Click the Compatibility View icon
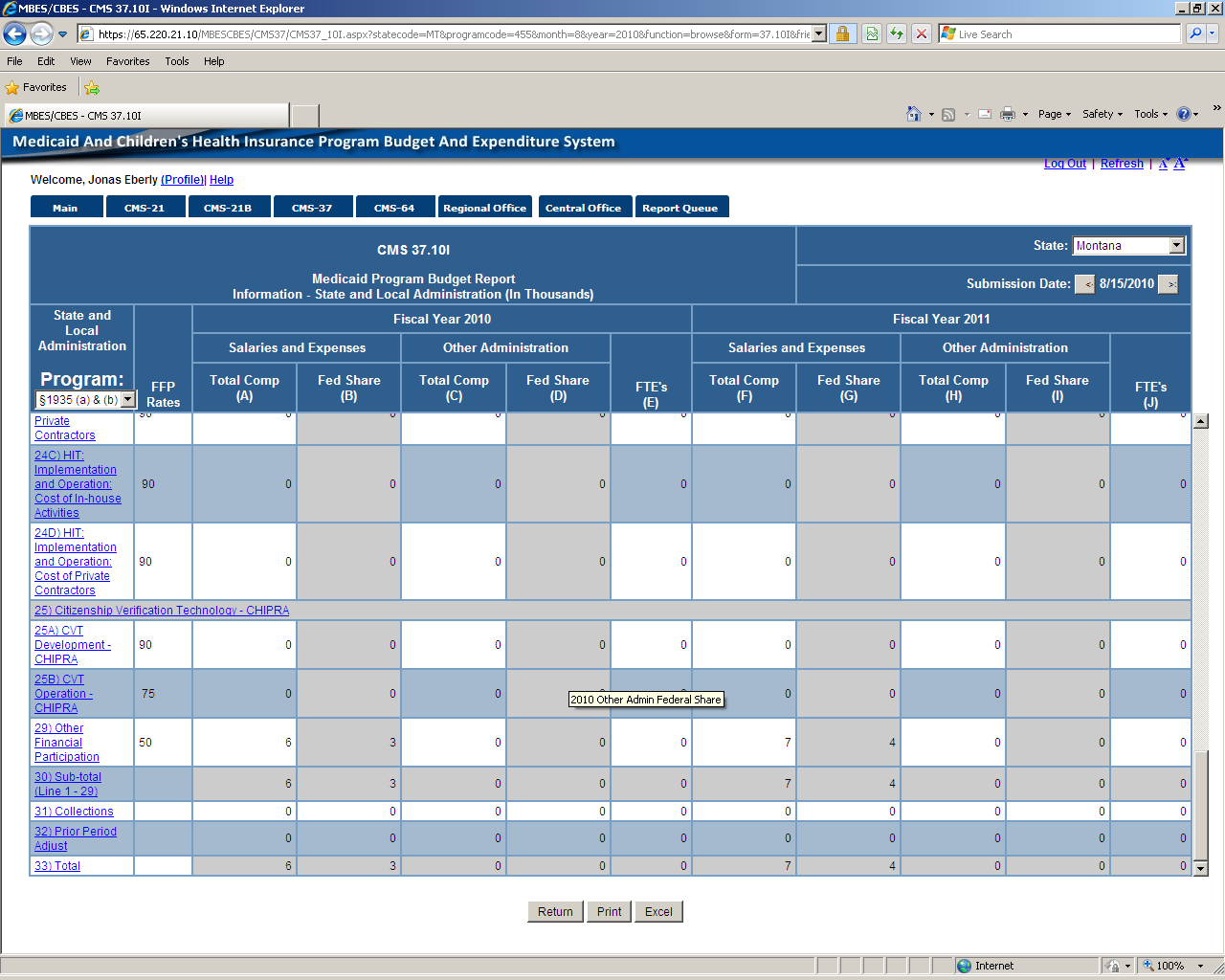 click(x=872, y=34)
